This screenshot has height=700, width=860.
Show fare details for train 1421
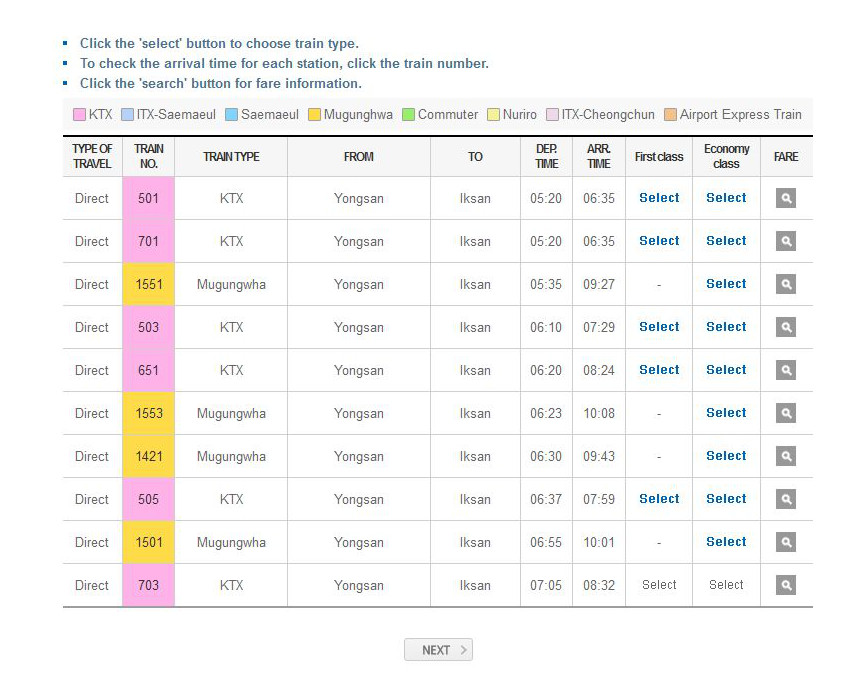coord(786,456)
